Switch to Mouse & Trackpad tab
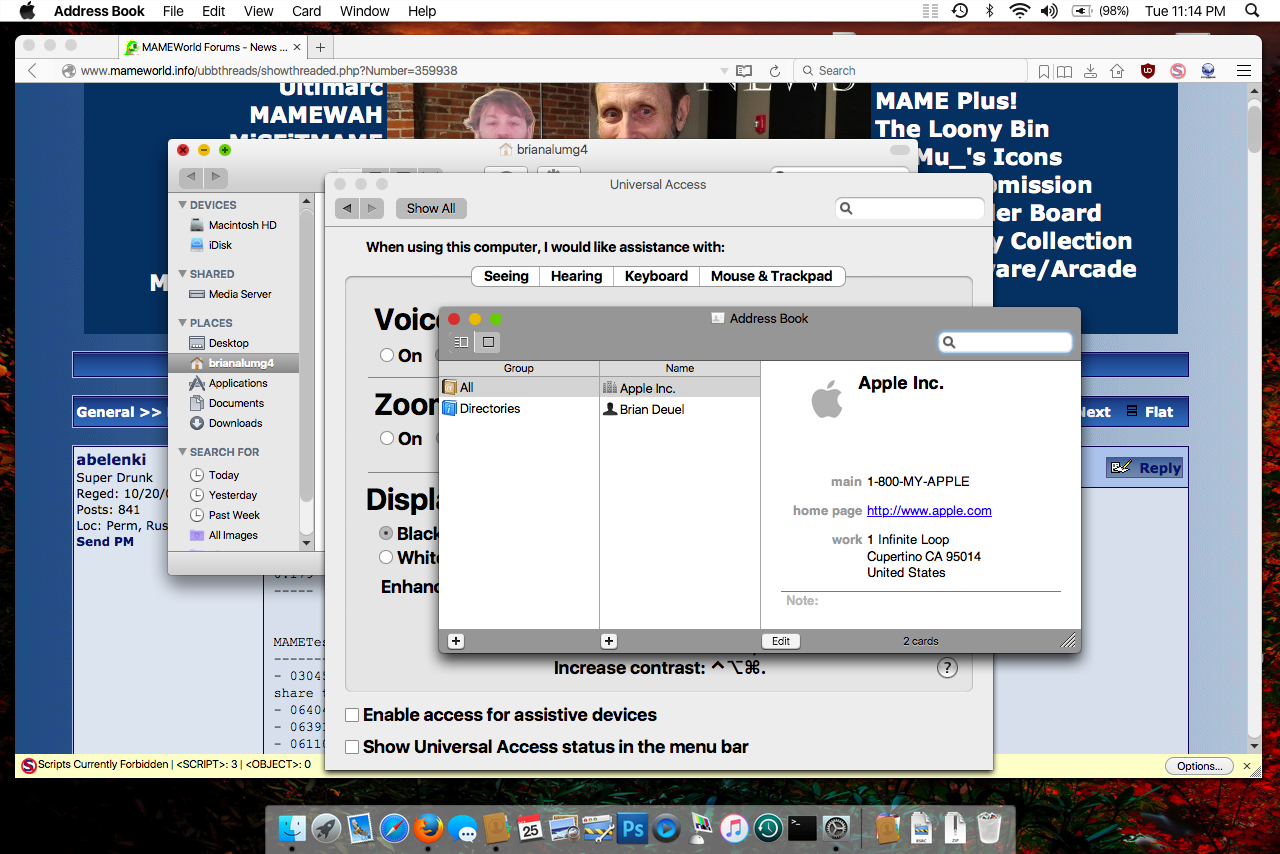This screenshot has height=854, width=1280. click(x=772, y=276)
